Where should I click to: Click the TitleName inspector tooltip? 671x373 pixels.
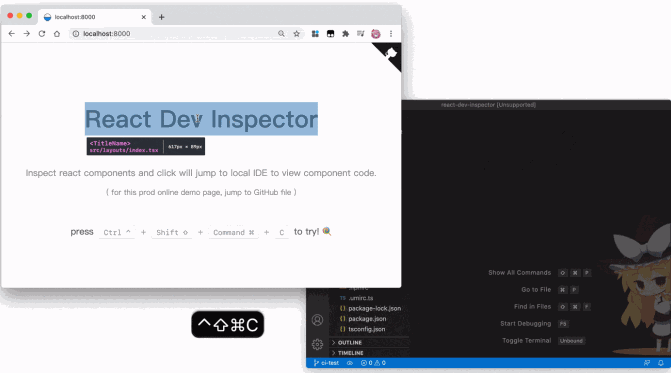pos(145,146)
